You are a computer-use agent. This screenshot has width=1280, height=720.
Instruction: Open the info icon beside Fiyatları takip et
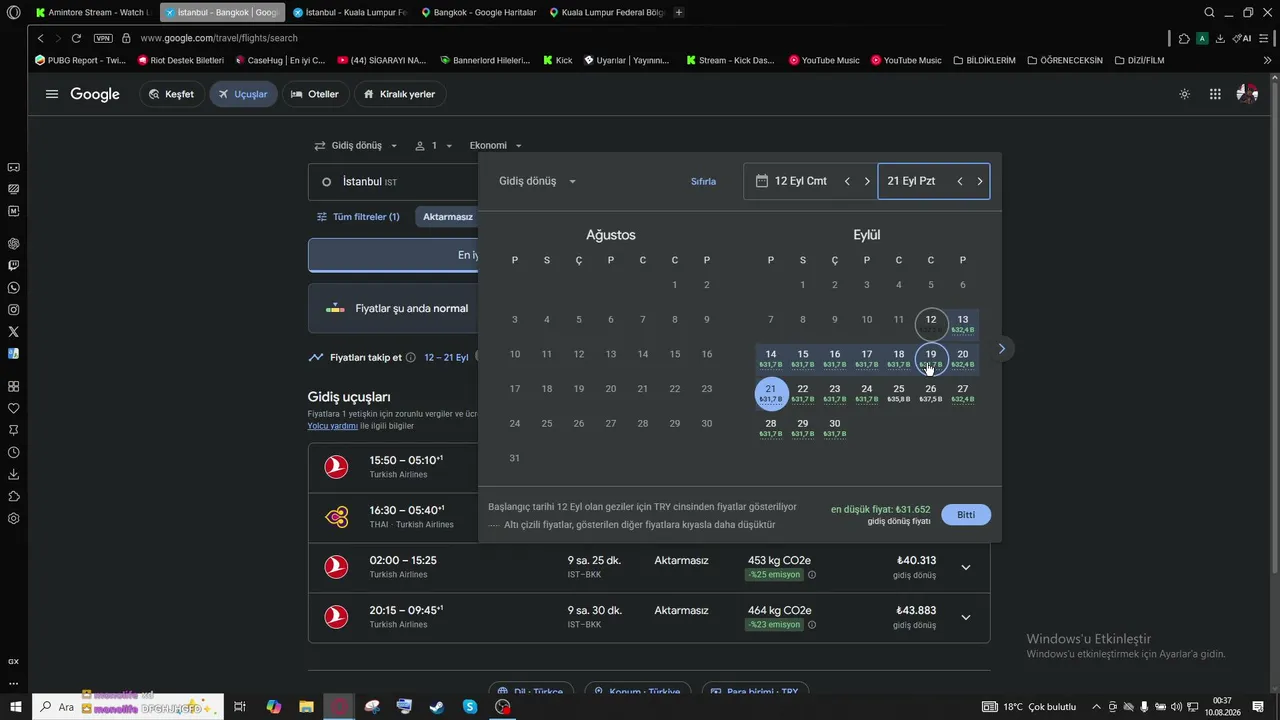point(411,357)
